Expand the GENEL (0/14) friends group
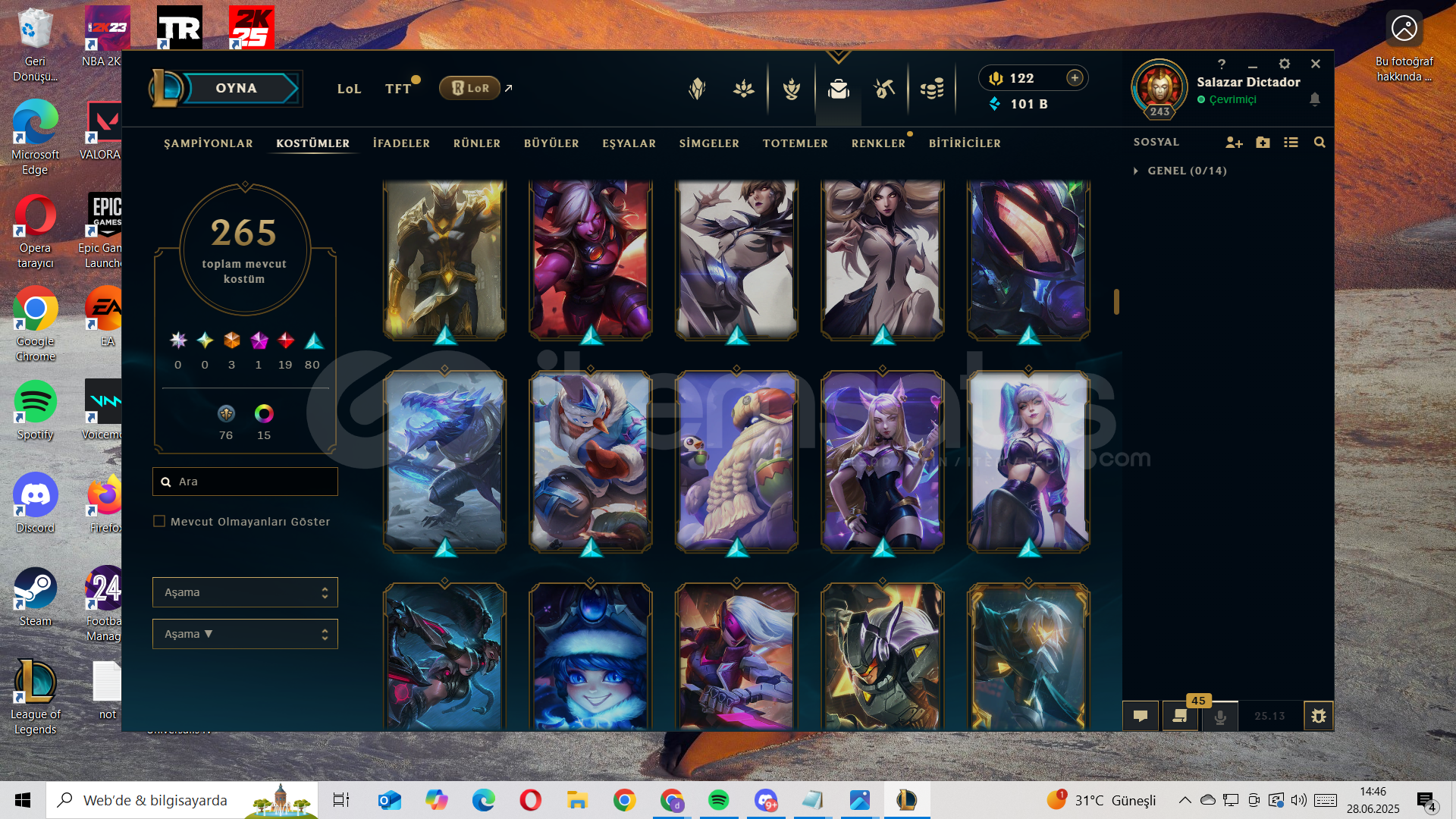Screen dimensions: 1456x819 [x=1180, y=171]
